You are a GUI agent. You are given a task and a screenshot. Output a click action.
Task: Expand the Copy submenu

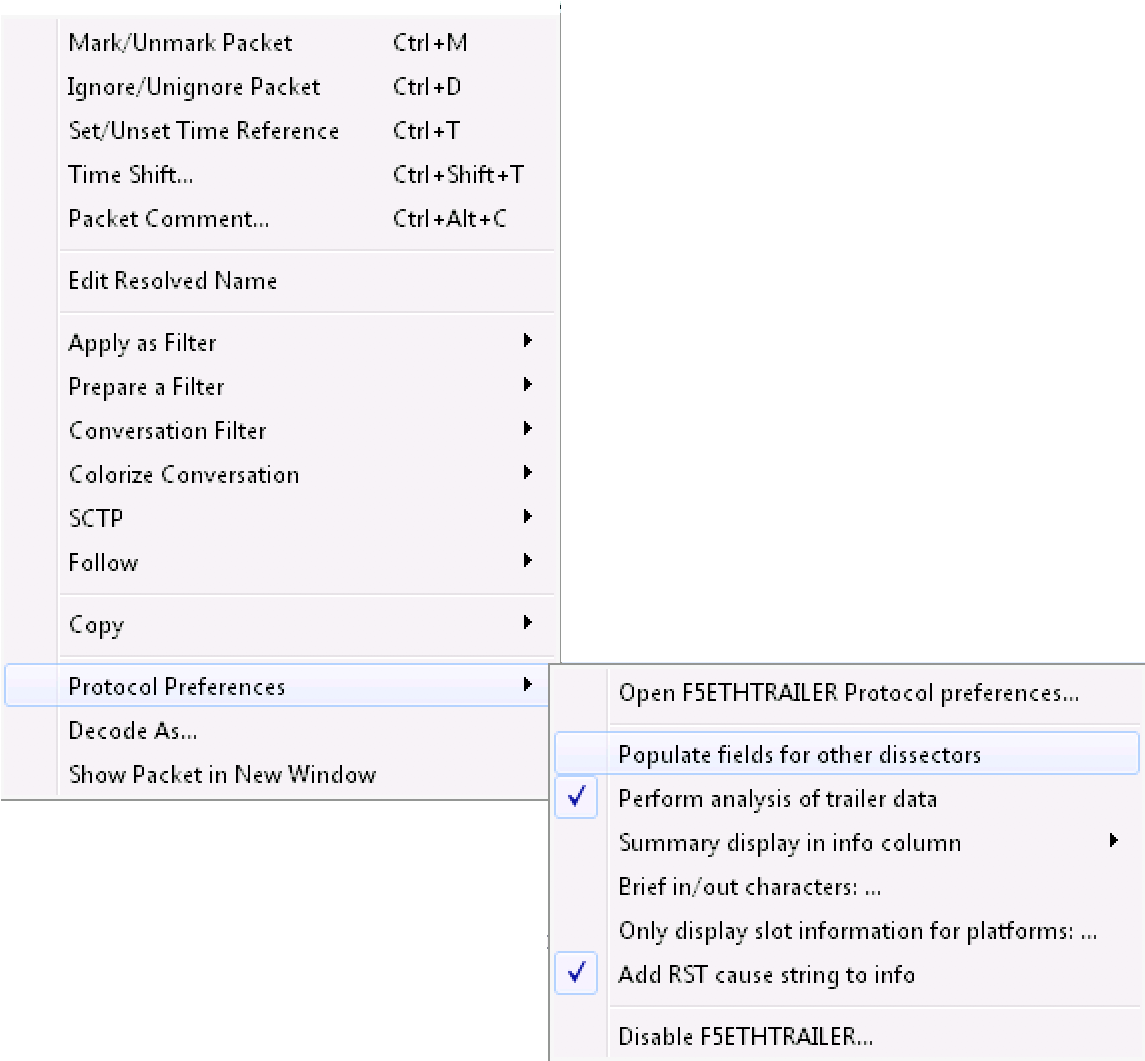tap(280, 624)
